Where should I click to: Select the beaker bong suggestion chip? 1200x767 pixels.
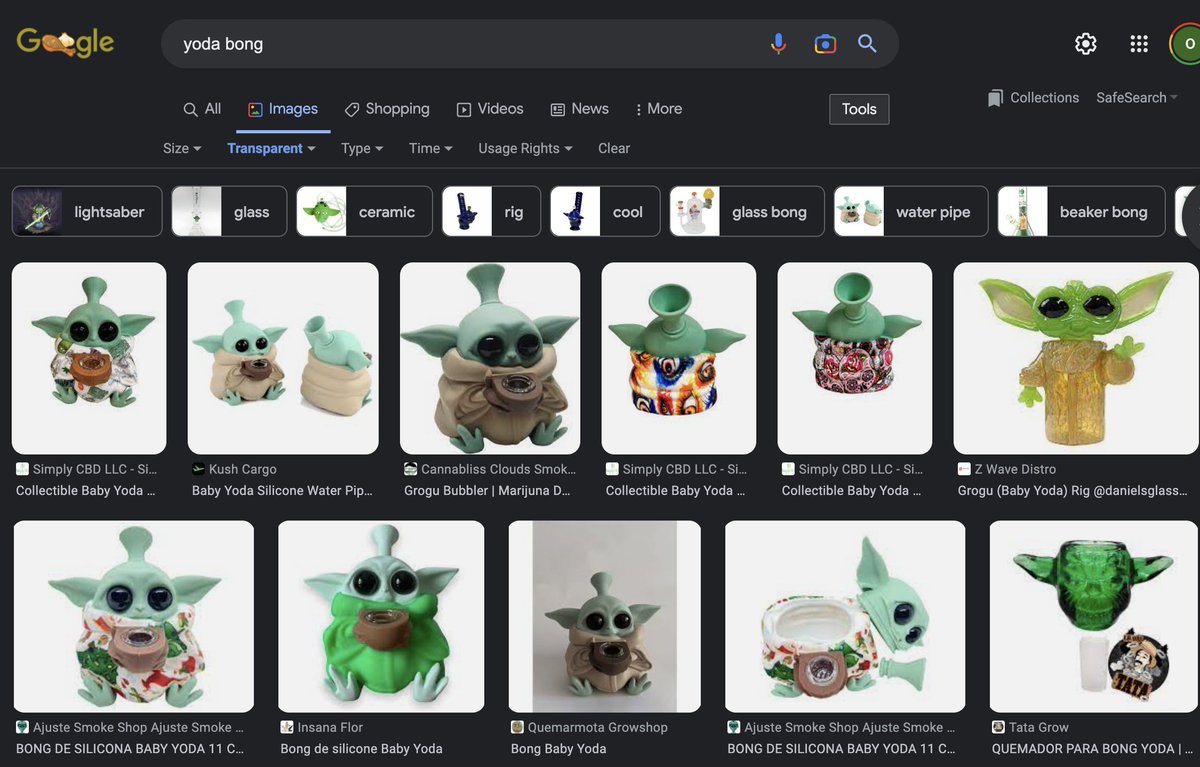(x=1081, y=211)
